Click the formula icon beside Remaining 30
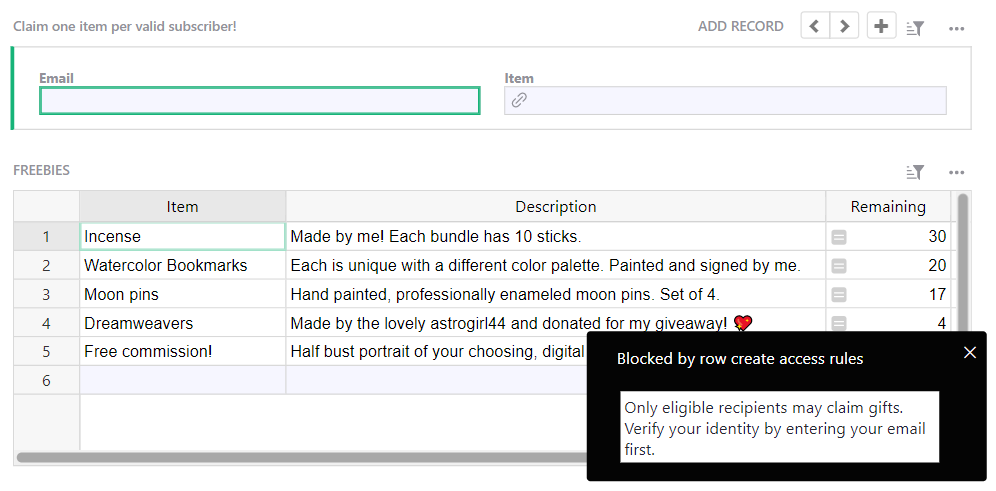 point(839,237)
